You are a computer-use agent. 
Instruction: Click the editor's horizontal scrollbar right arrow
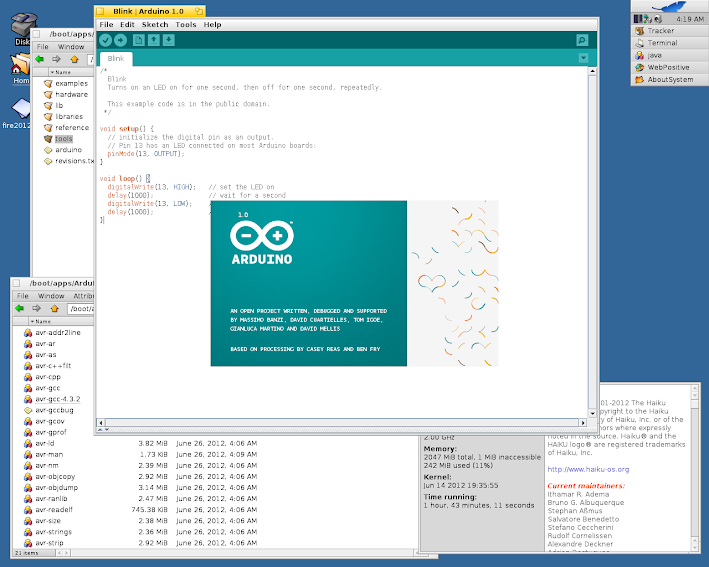pyautogui.click(x=583, y=423)
